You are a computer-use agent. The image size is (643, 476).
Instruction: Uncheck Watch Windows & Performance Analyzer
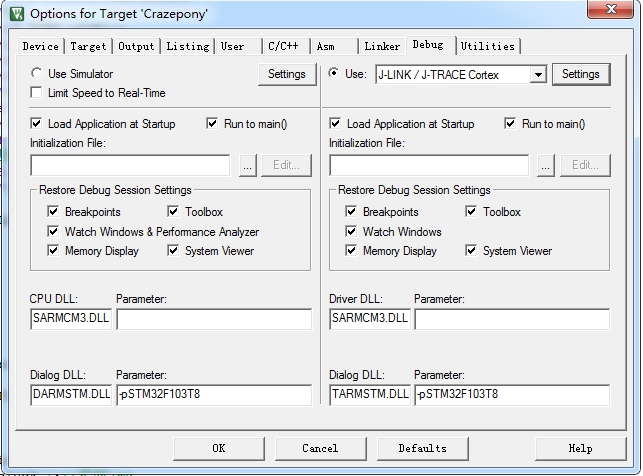point(53,232)
